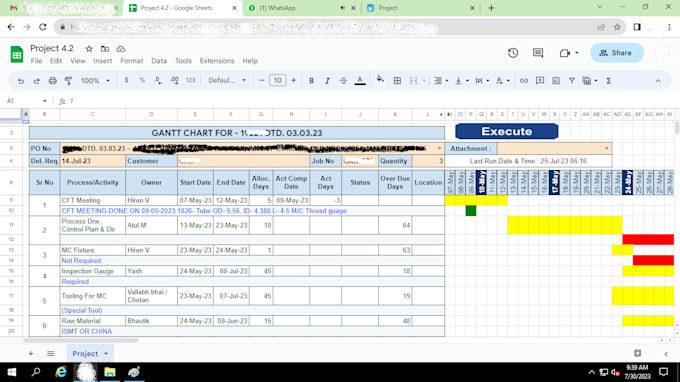Image resolution: width=680 pixels, height=382 pixels.
Task: Expand hidden columns arrow near column L
Action: tap(441, 114)
